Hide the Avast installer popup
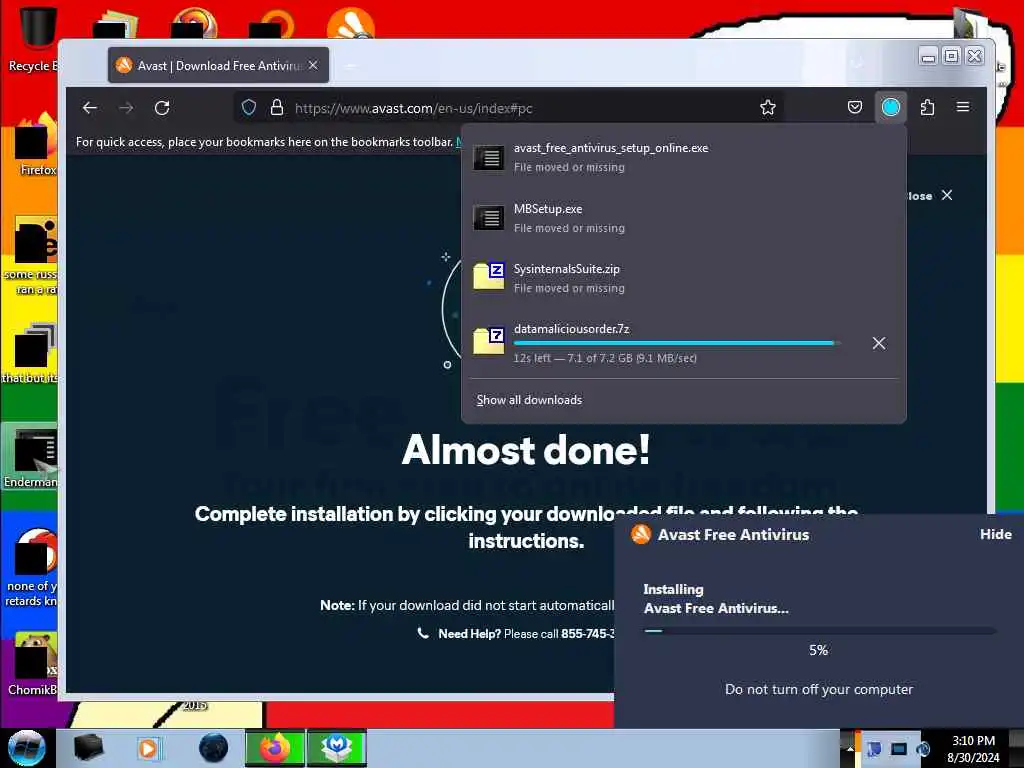The width and height of the screenshot is (1024, 768). [996, 534]
